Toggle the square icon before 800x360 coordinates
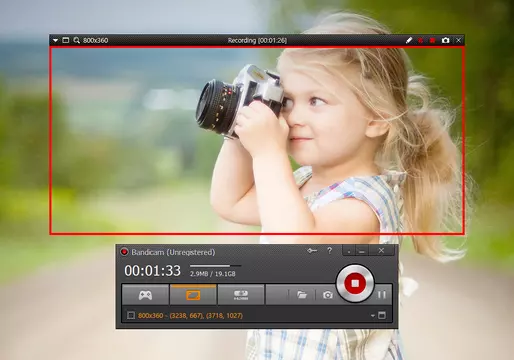This screenshot has width=514, height=360. point(131,315)
